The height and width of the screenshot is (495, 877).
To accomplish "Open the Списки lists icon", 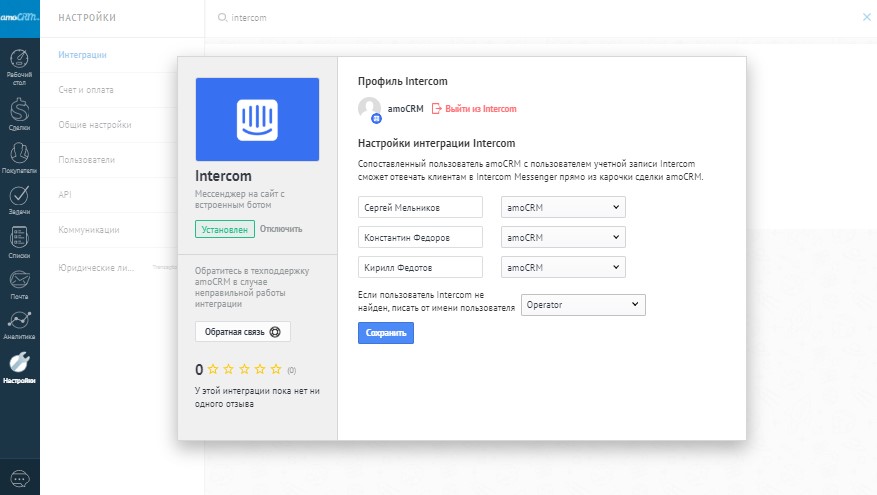I will point(19,240).
